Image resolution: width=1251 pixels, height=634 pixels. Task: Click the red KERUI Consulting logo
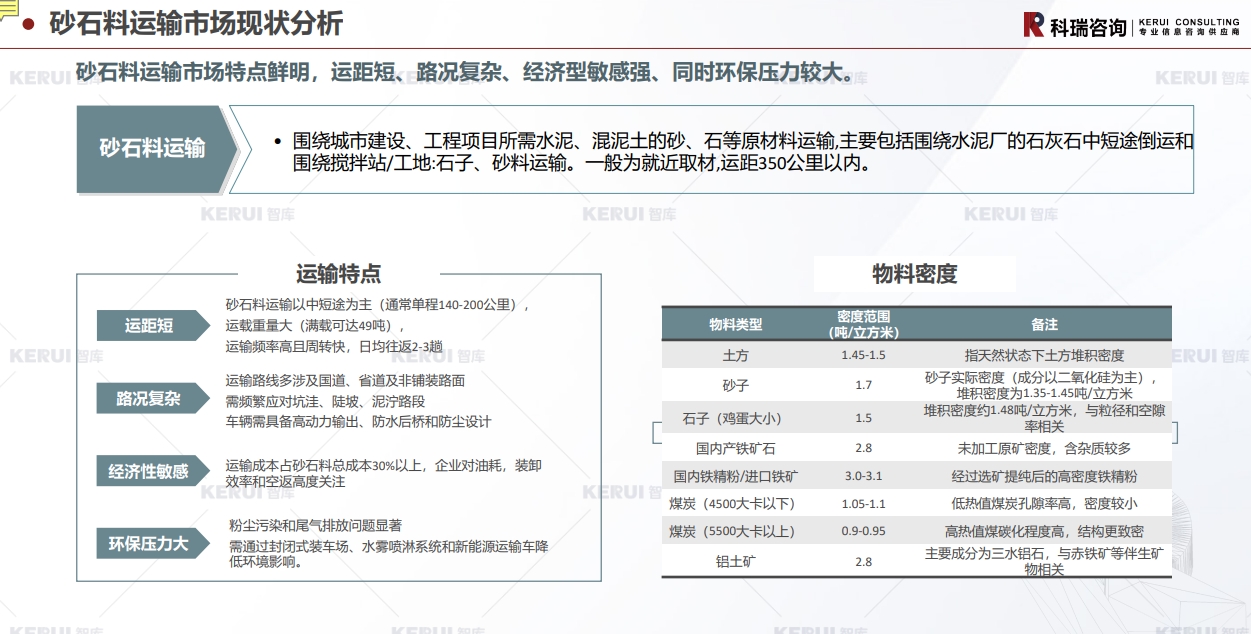[x=1034, y=25]
